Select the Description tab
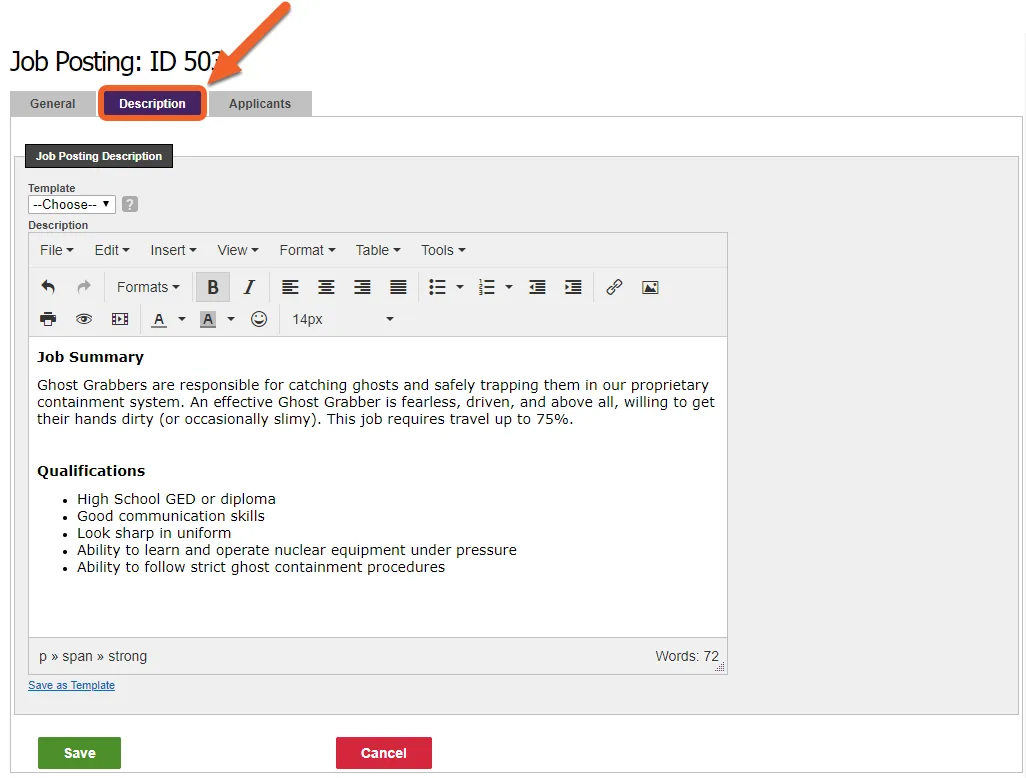Image resolution: width=1026 pixels, height=778 pixels. tap(152, 103)
